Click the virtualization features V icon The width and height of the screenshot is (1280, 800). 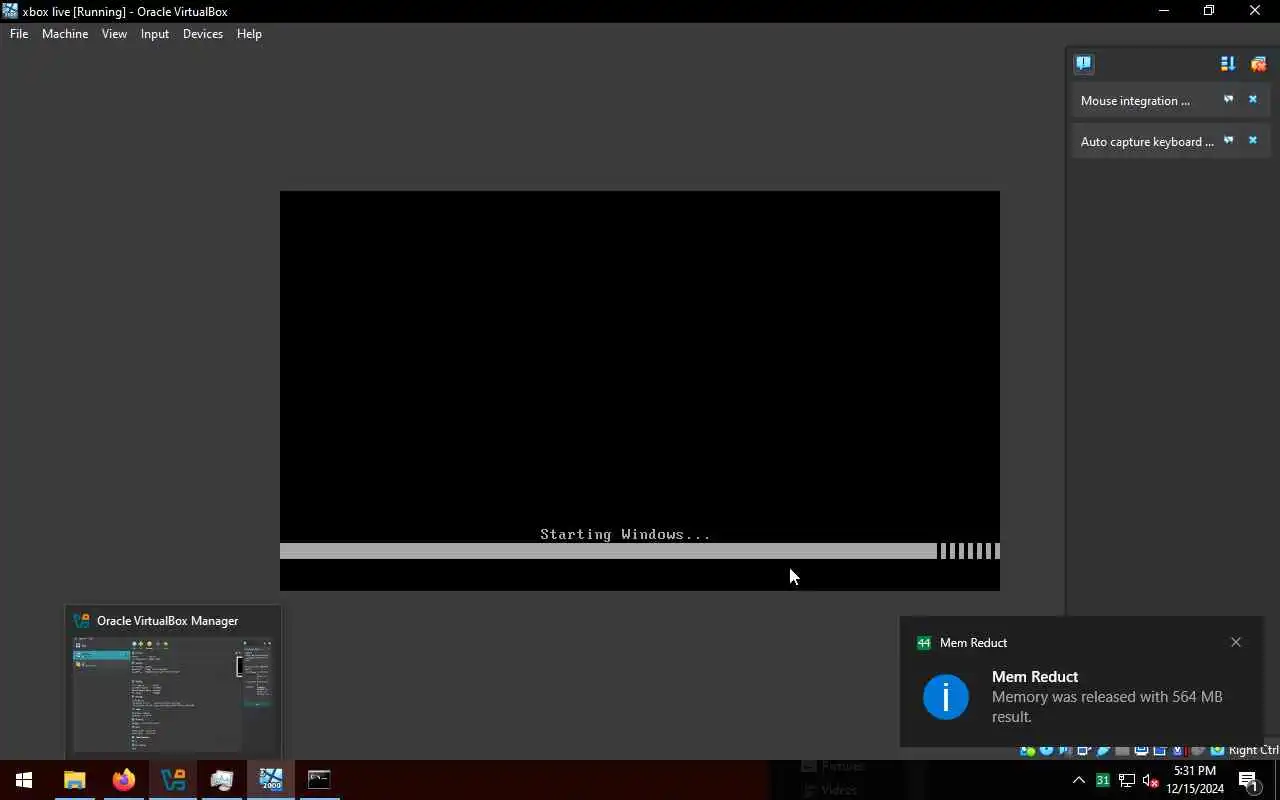pos(1178,751)
